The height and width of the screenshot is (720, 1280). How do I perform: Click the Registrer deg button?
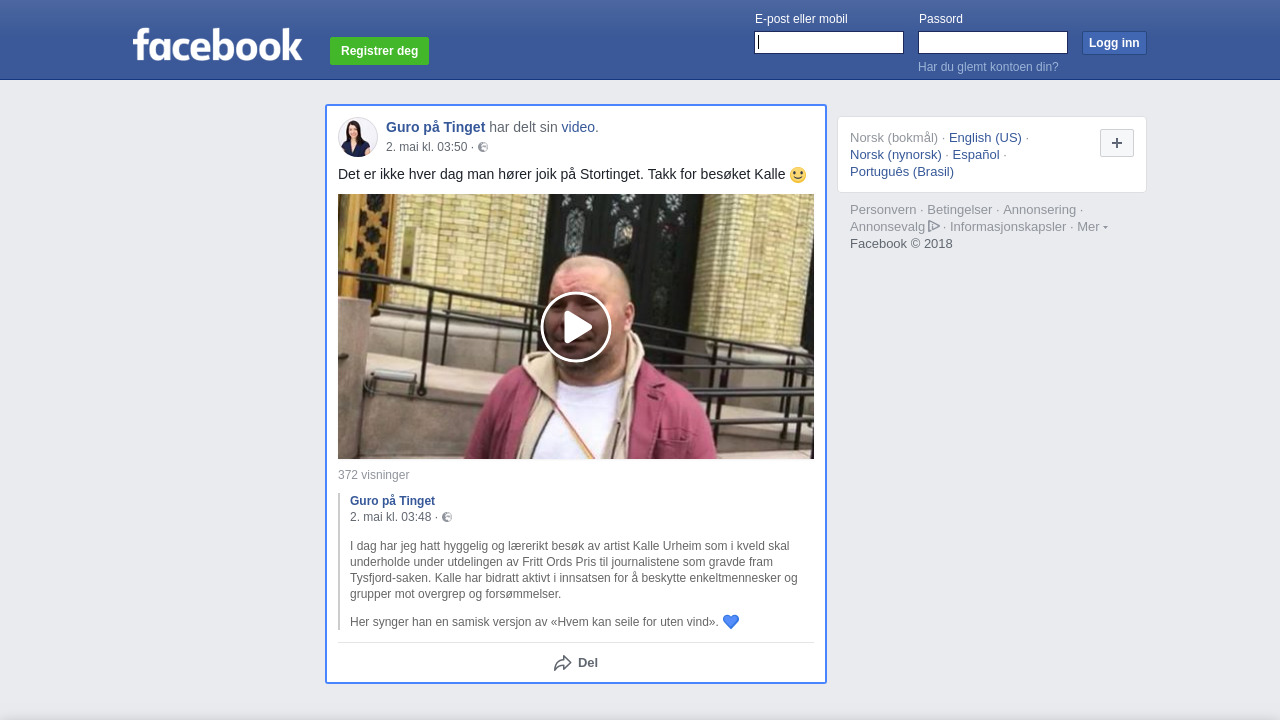(x=380, y=51)
